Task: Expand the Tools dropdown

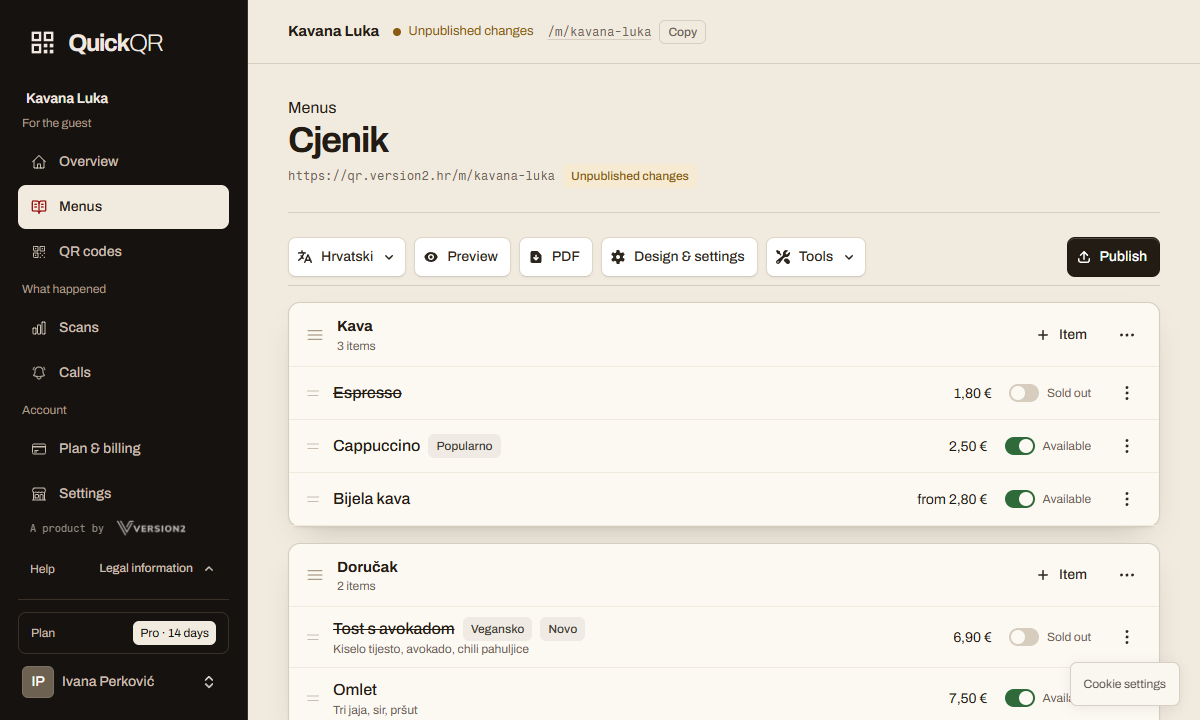Action: tap(816, 257)
